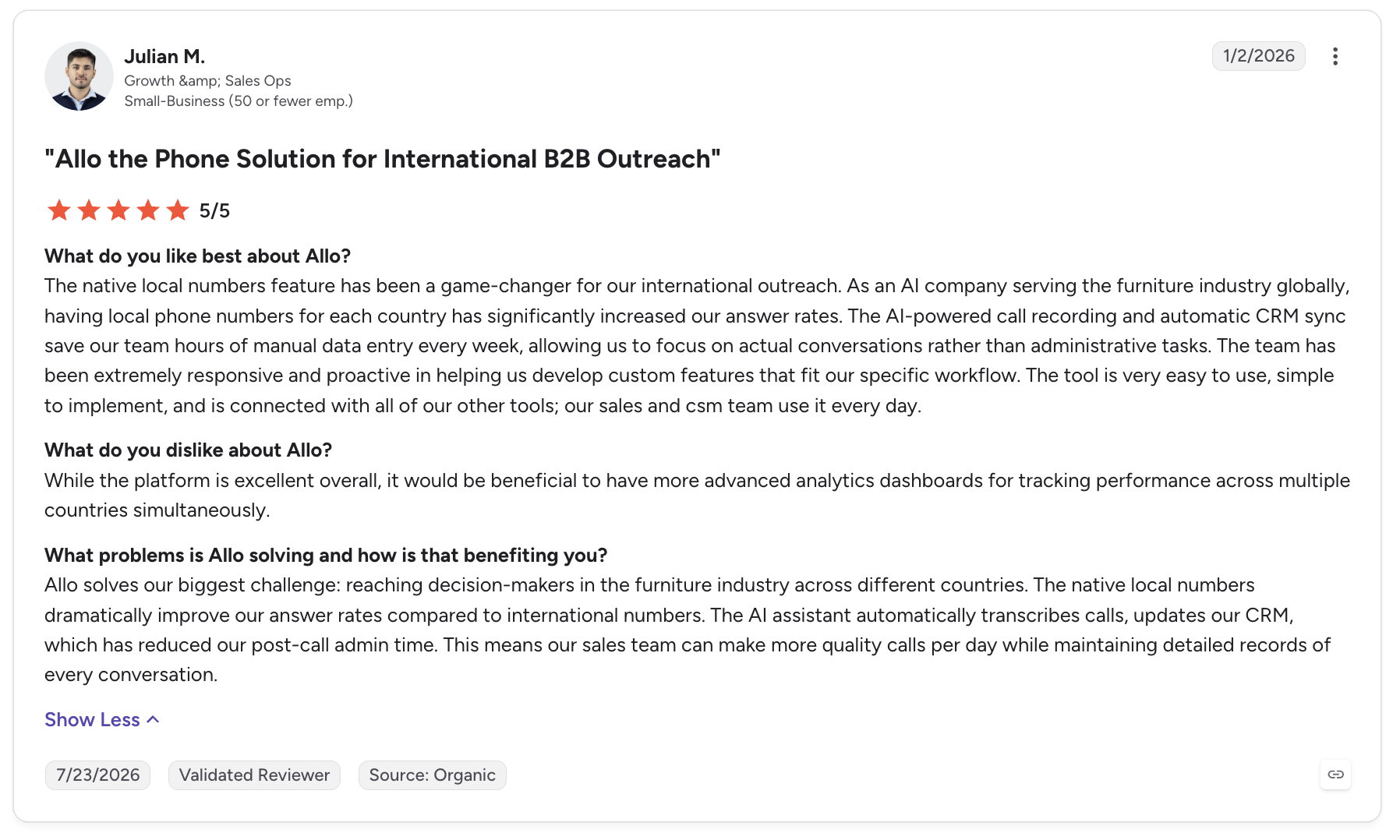Viewport: 1400px width, 840px height.
Task: Click the "What do you like best" heading
Action: pos(197,256)
